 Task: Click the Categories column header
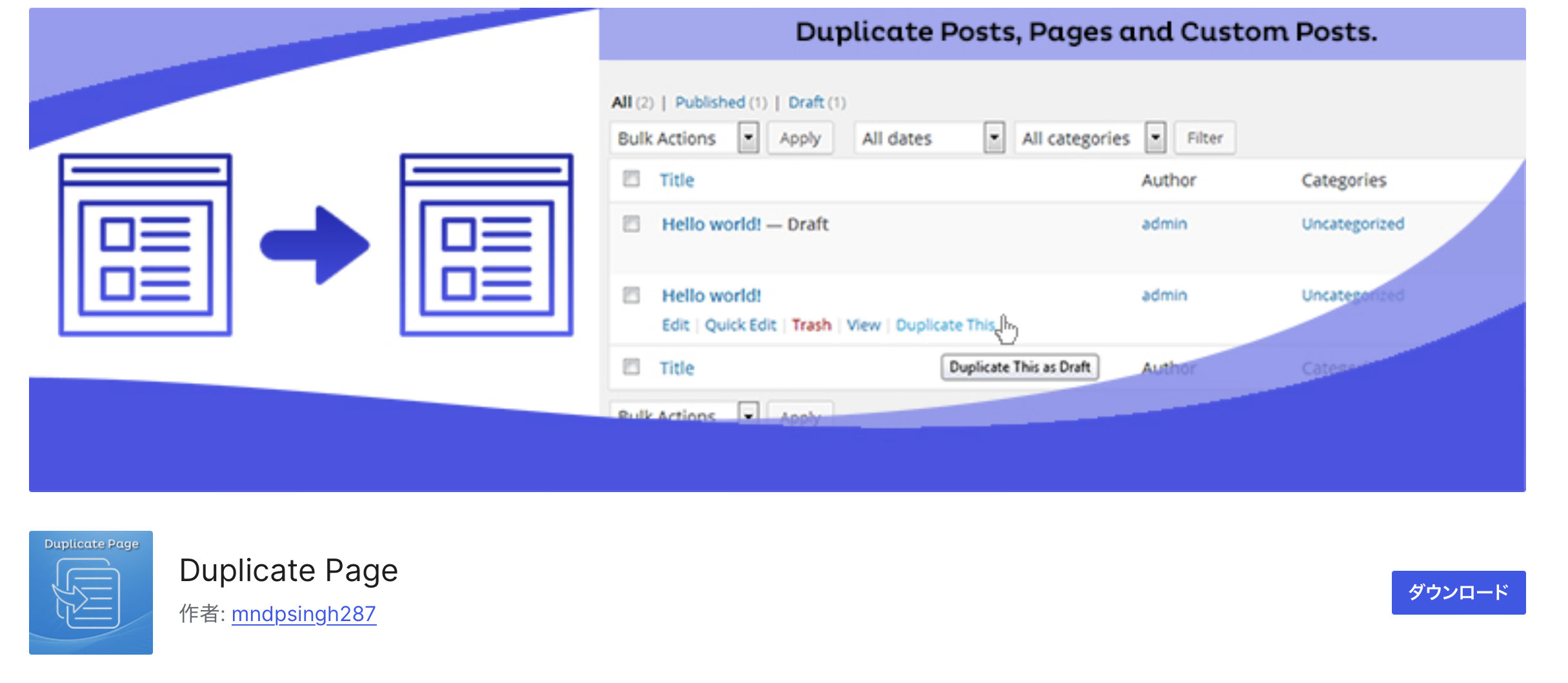pyautogui.click(x=1343, y=180)
